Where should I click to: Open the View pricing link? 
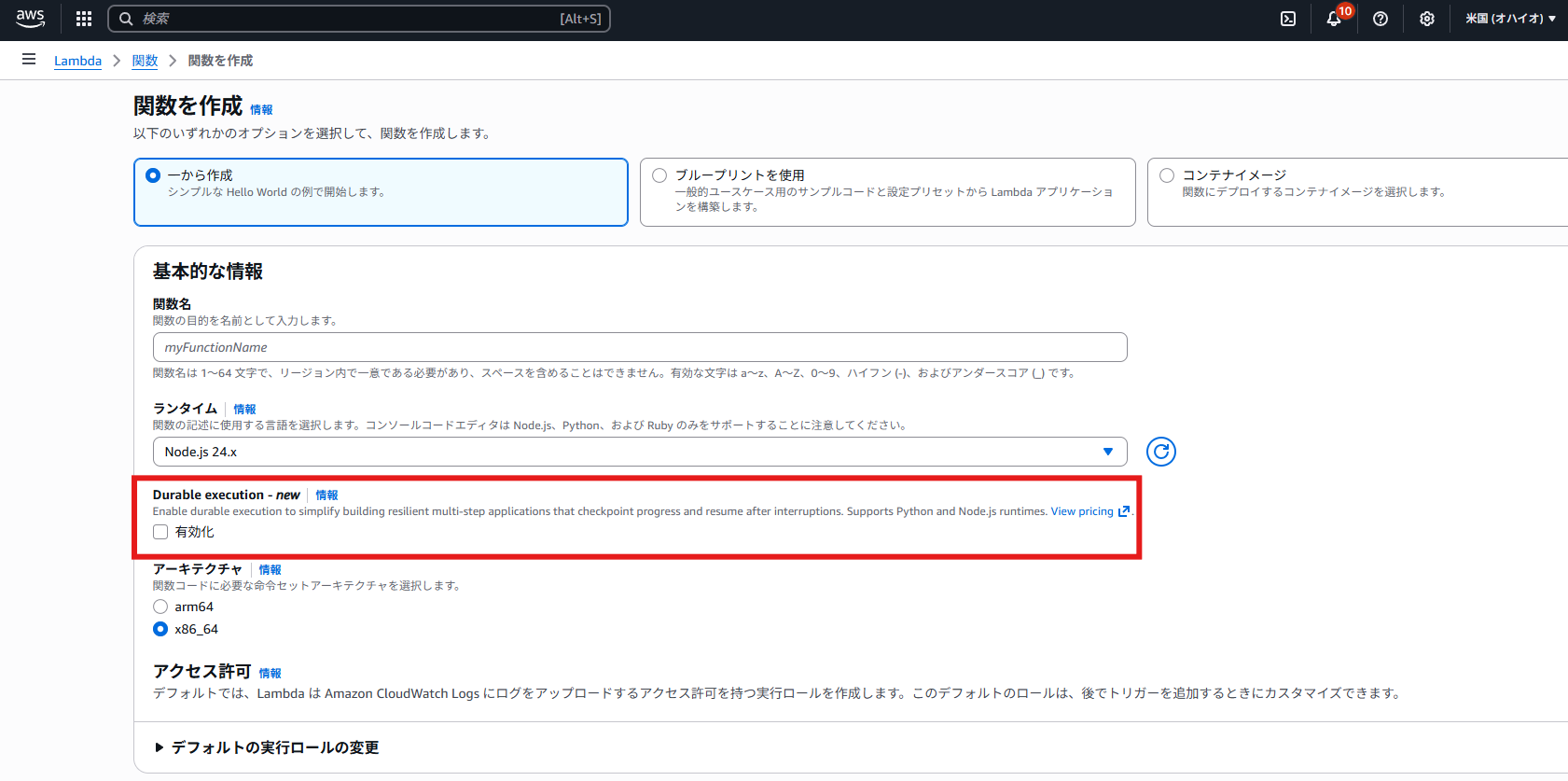pyautogui.click(x=1082, y=511)
